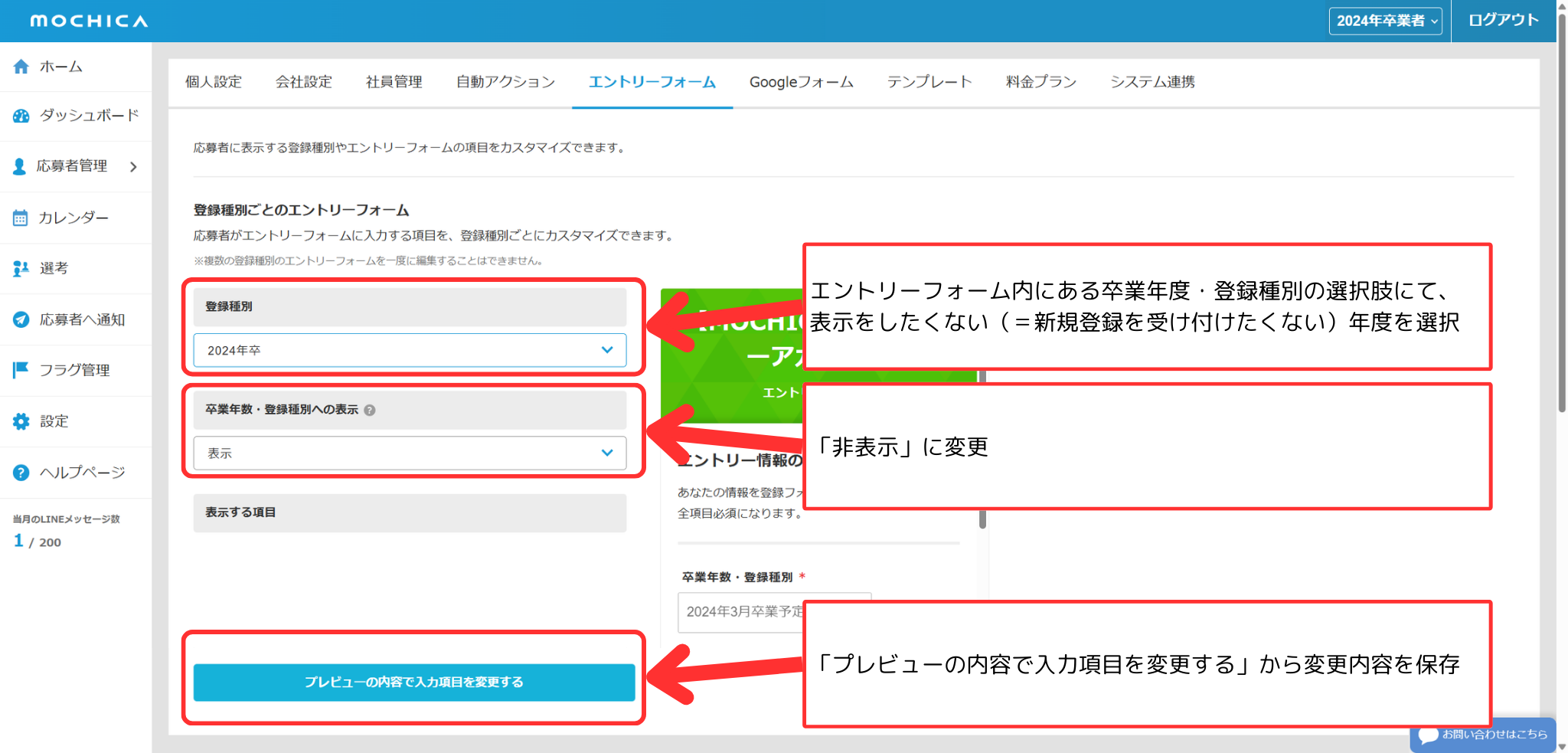Click the お問い合わせはこちら chat button
Image resolution: width=1568 pixels, height=753 pixels.
(x=1483, y=735)
